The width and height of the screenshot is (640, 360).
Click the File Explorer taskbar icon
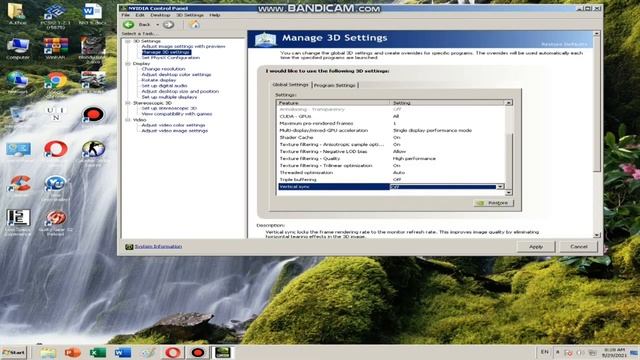(x=48, y=352)
